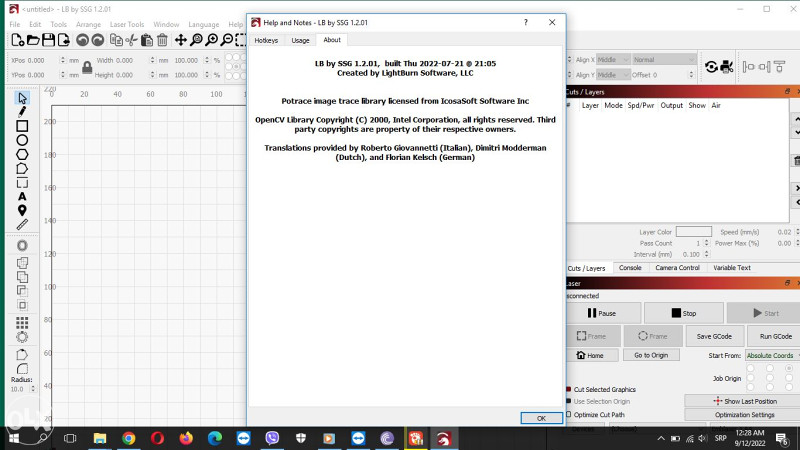Open the Offset Shapes tool
The width and height of the screenshot is (800, 450).
(22, 246)
